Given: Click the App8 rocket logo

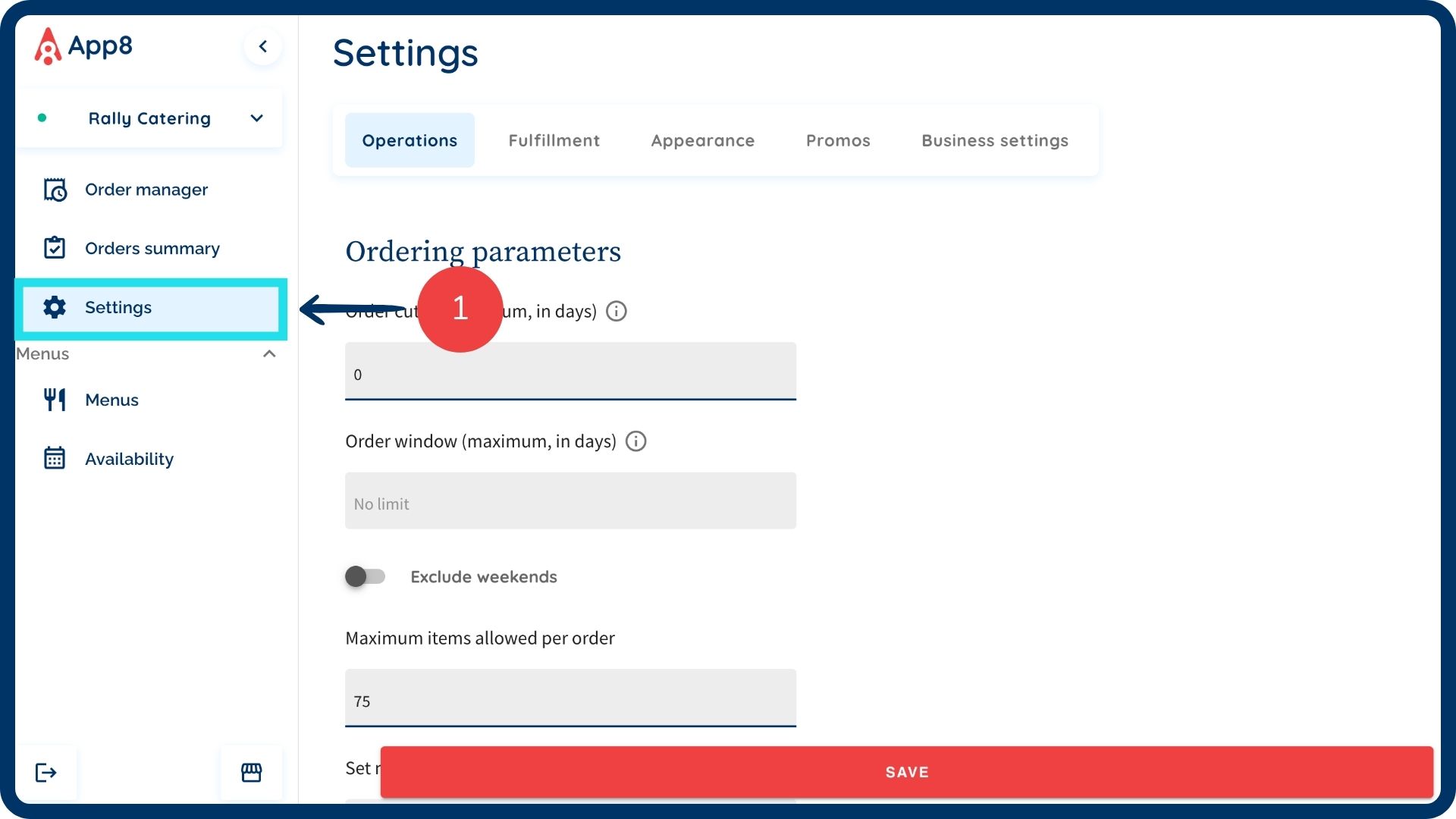Looking at the screenshot, I should 48,46.
